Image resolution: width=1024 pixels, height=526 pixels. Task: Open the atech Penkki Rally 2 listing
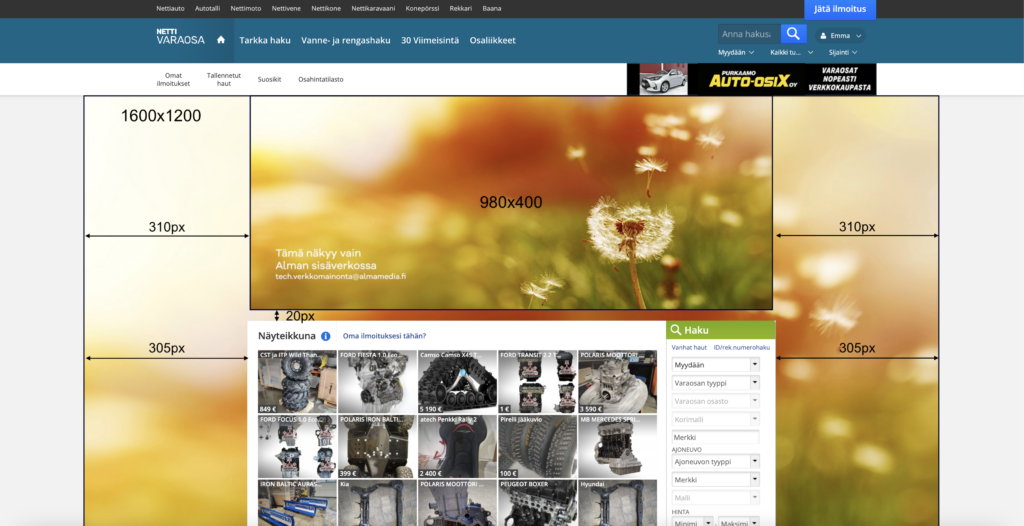point(457,446)
